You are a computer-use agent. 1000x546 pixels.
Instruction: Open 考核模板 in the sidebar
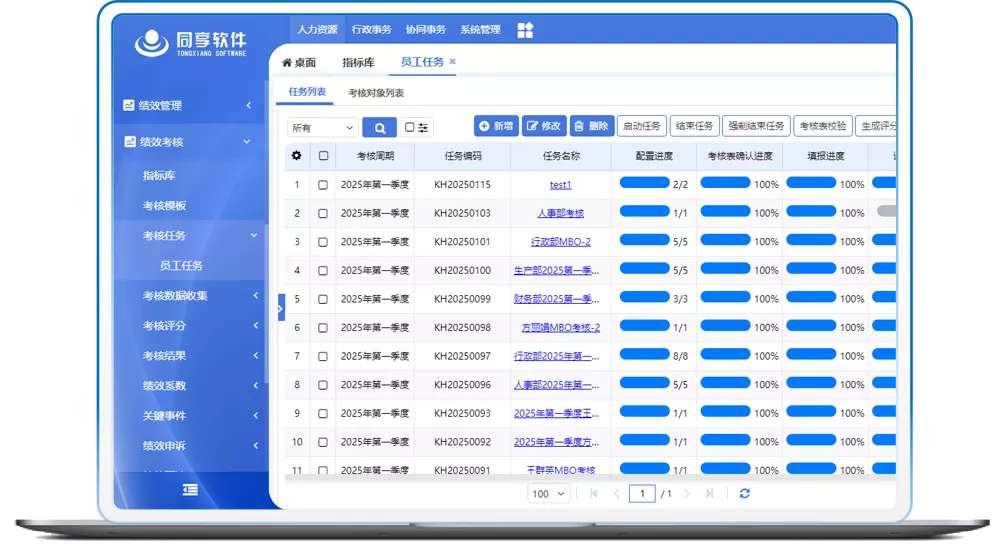165,205
